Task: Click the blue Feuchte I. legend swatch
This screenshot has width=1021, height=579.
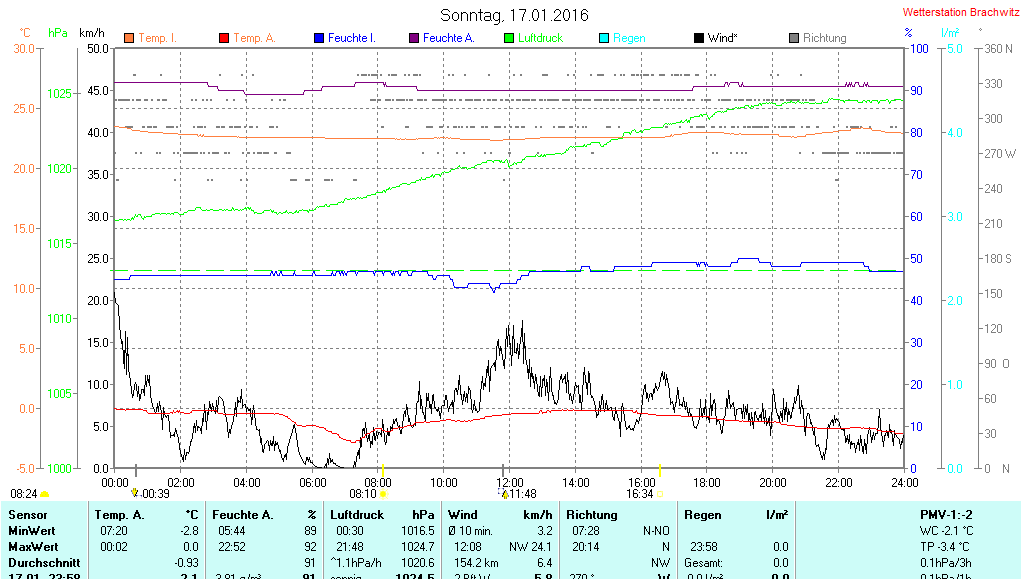Action: click(x=319, y=38)
